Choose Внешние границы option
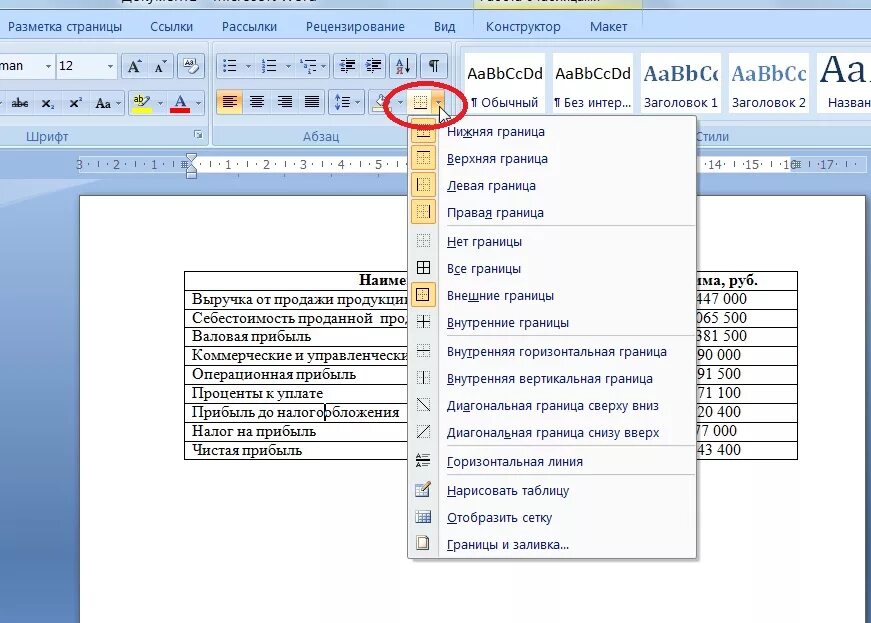The image size is (871, 623). click(x=552, y=295)
